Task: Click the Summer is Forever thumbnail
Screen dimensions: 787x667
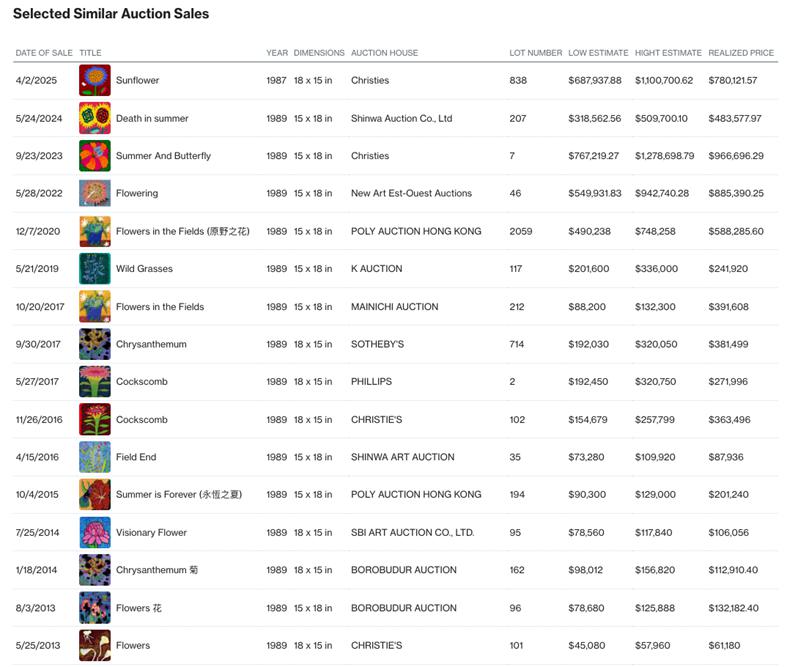Action: [x=95, y=495]
